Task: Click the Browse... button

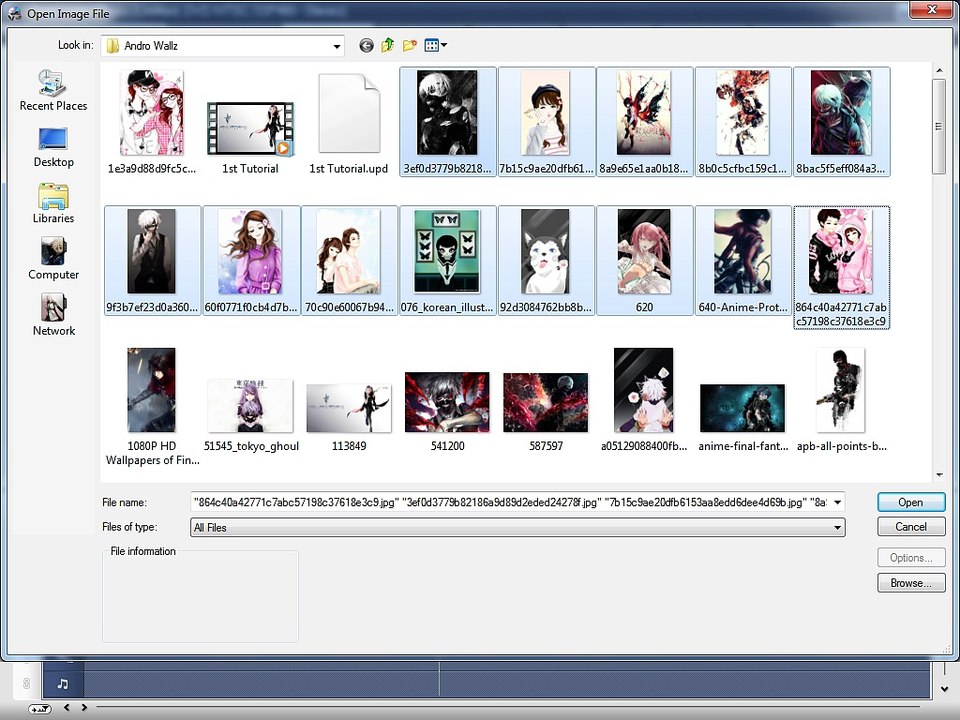Action: coord(911,583)
